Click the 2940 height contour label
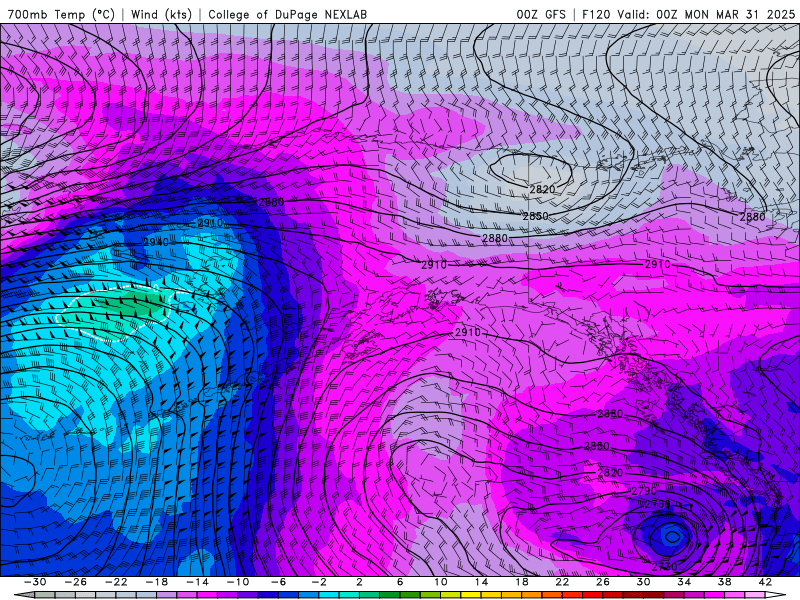Viewport: 800px width, 600px height. (x=156, y=242)
